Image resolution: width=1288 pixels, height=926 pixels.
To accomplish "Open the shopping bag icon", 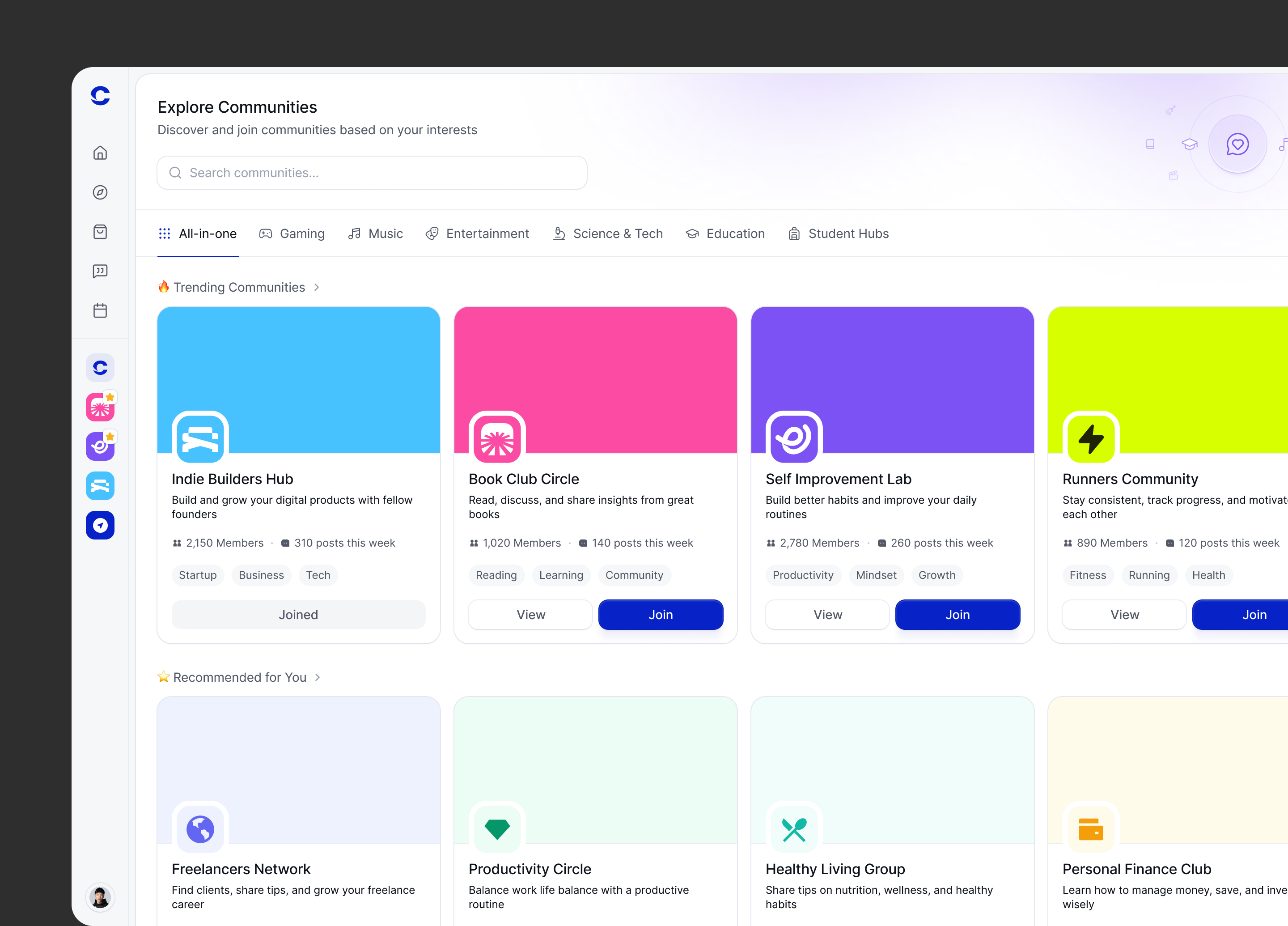I will 100,232.
